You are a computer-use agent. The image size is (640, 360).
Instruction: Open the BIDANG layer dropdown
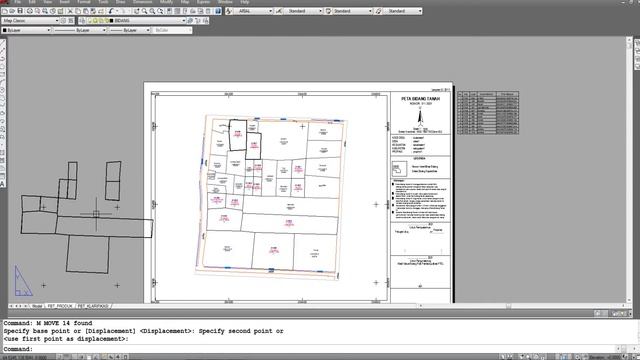click(x=136, y=20)
